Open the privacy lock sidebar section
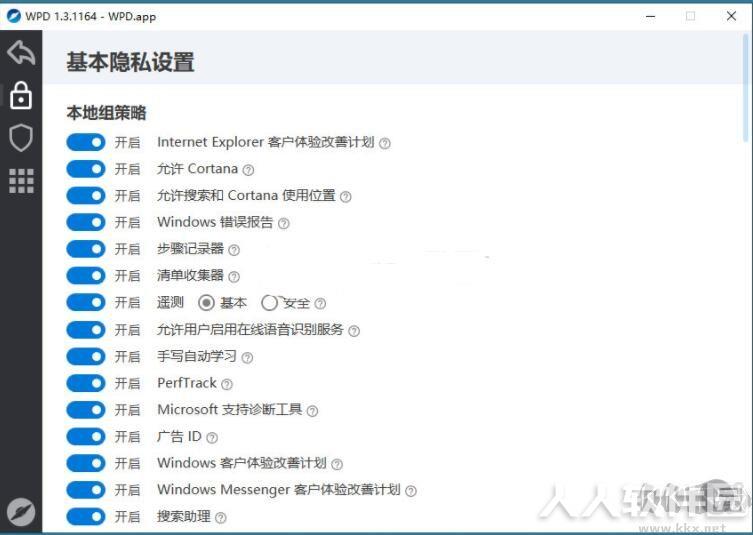 tap(21, 95)
